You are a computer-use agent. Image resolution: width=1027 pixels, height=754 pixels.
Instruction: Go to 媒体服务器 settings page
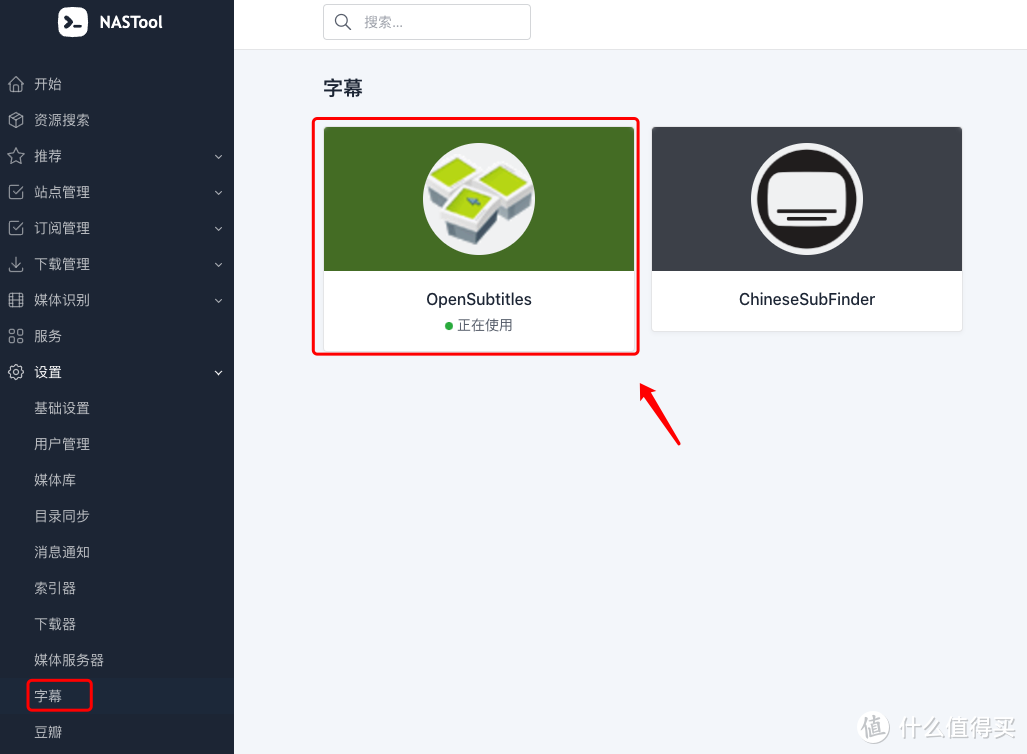pos(69,660)
